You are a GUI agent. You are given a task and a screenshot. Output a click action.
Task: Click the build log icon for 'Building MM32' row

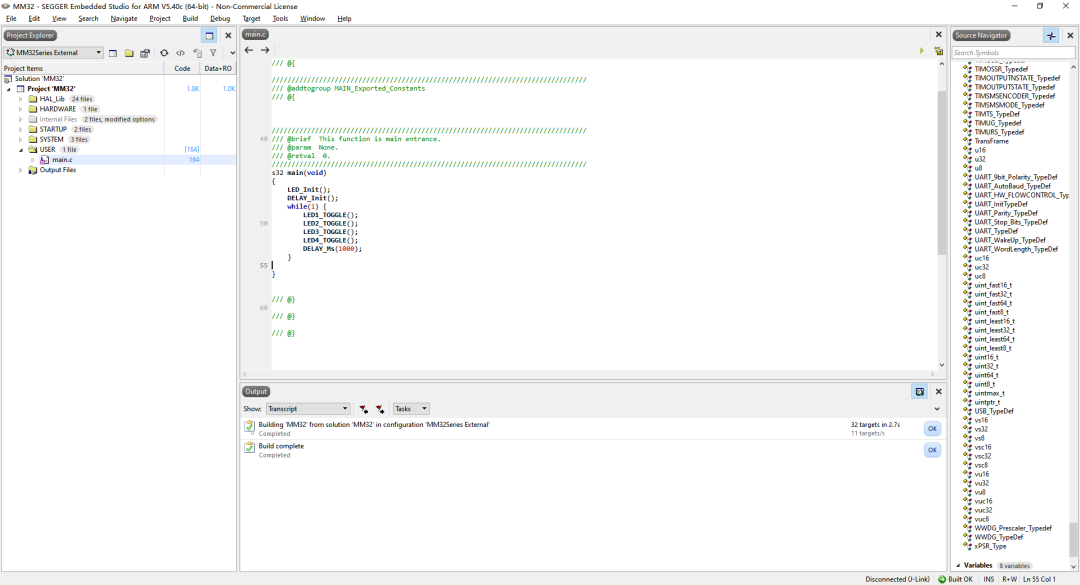coord(249,427)
